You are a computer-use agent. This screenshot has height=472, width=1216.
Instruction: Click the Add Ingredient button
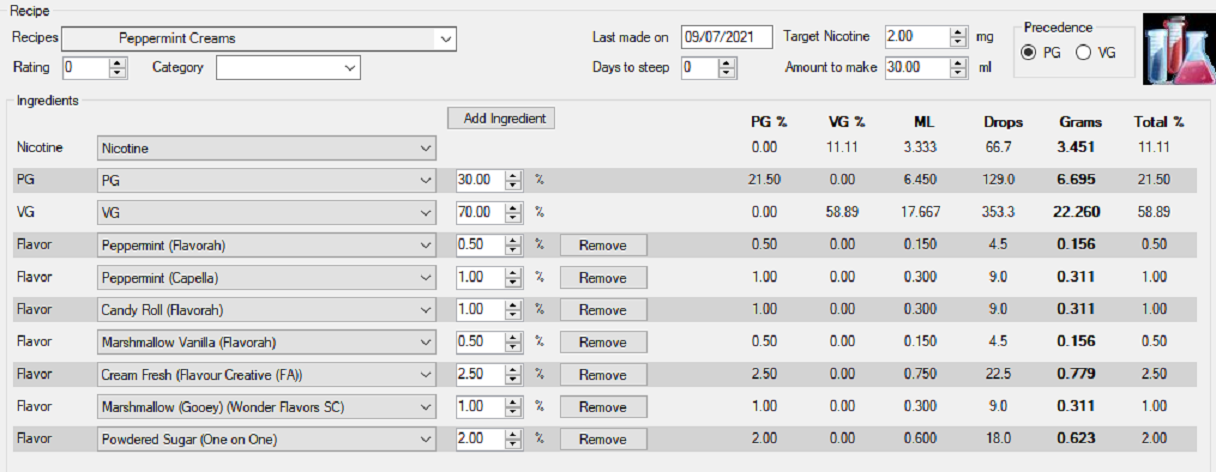pos(500,118)
